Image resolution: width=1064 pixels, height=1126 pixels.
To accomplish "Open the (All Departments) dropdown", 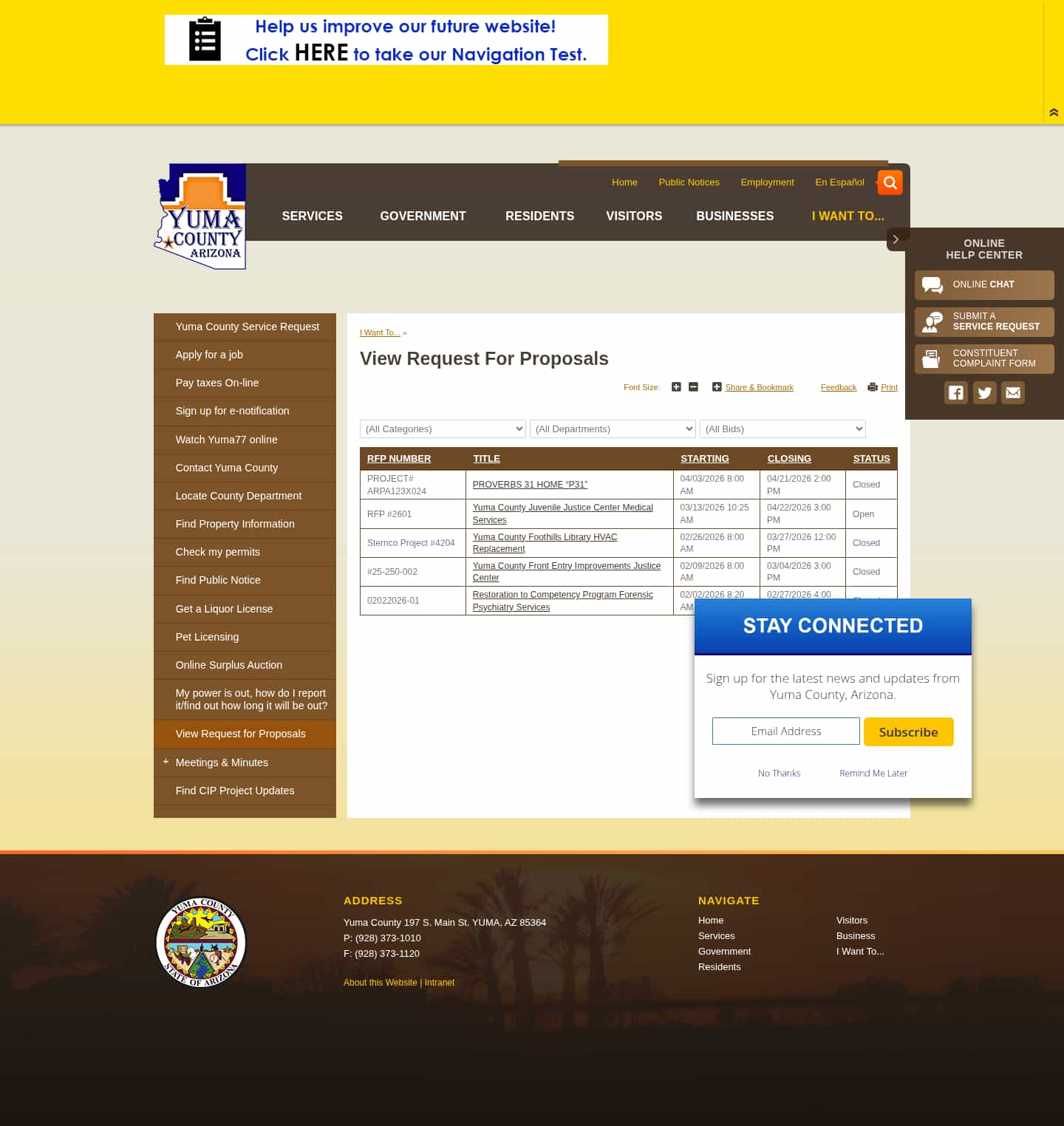I will point(613,429).
